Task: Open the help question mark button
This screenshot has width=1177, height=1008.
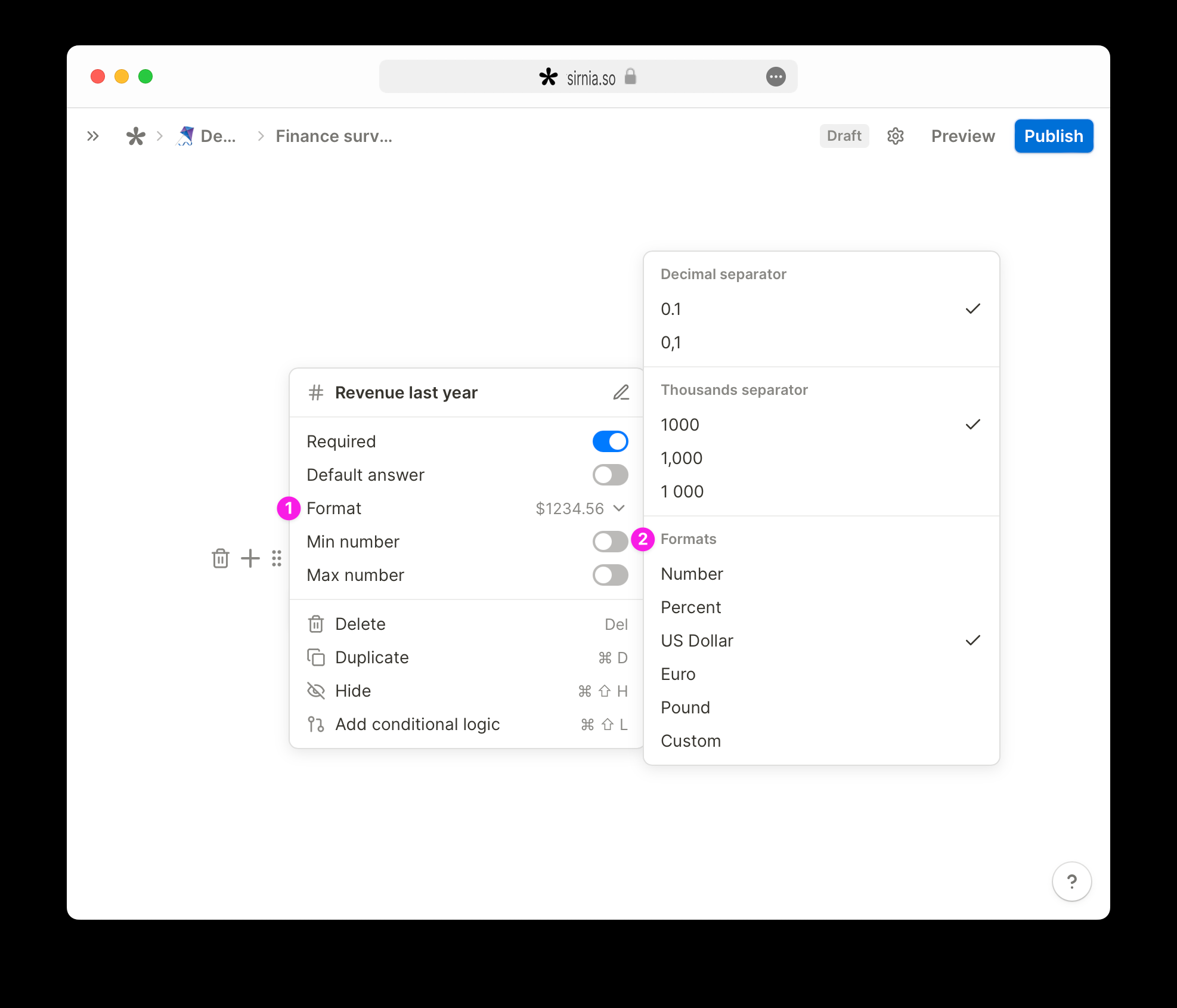Action: (1071, 881)
